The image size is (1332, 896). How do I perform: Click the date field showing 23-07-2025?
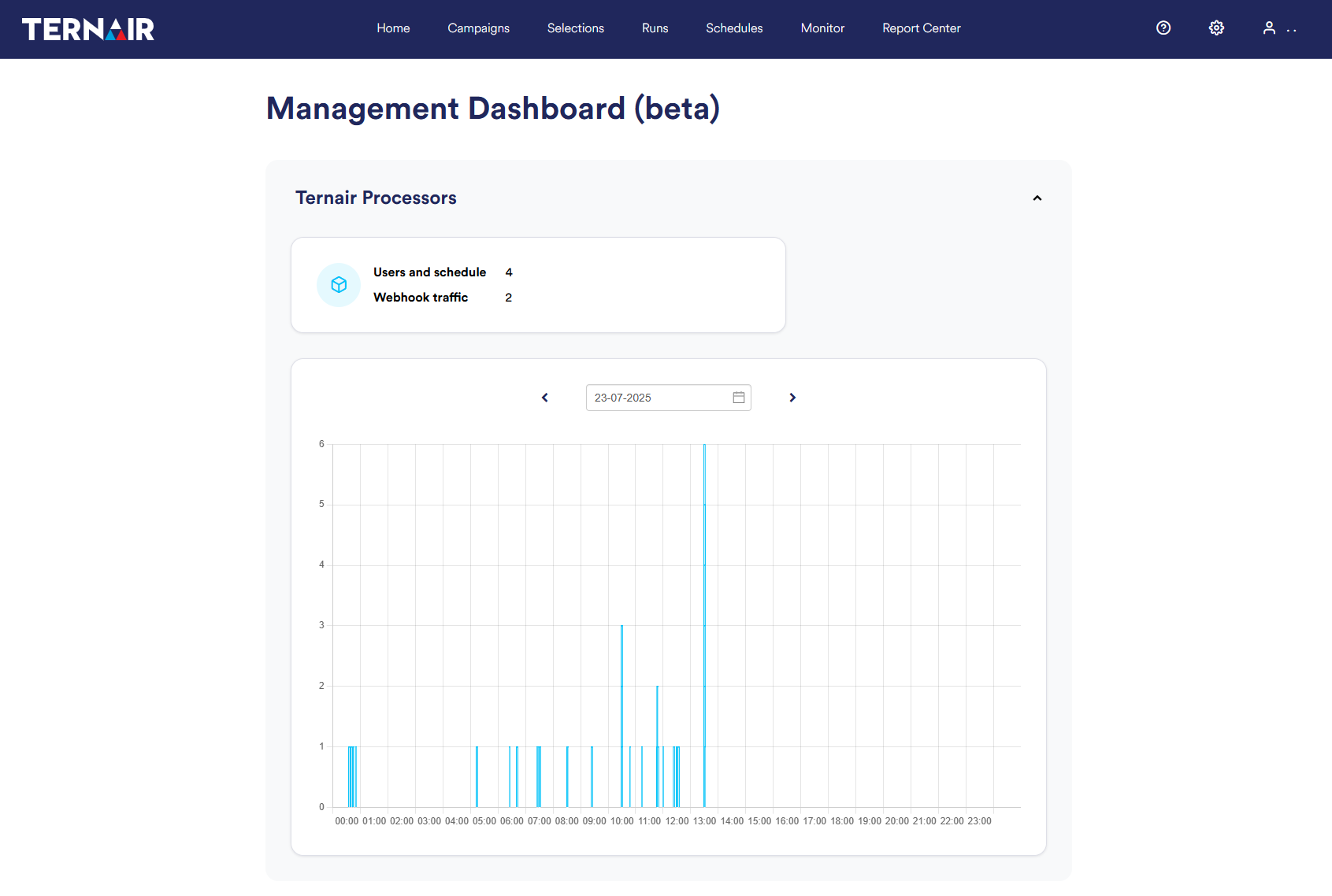(668, 398)
